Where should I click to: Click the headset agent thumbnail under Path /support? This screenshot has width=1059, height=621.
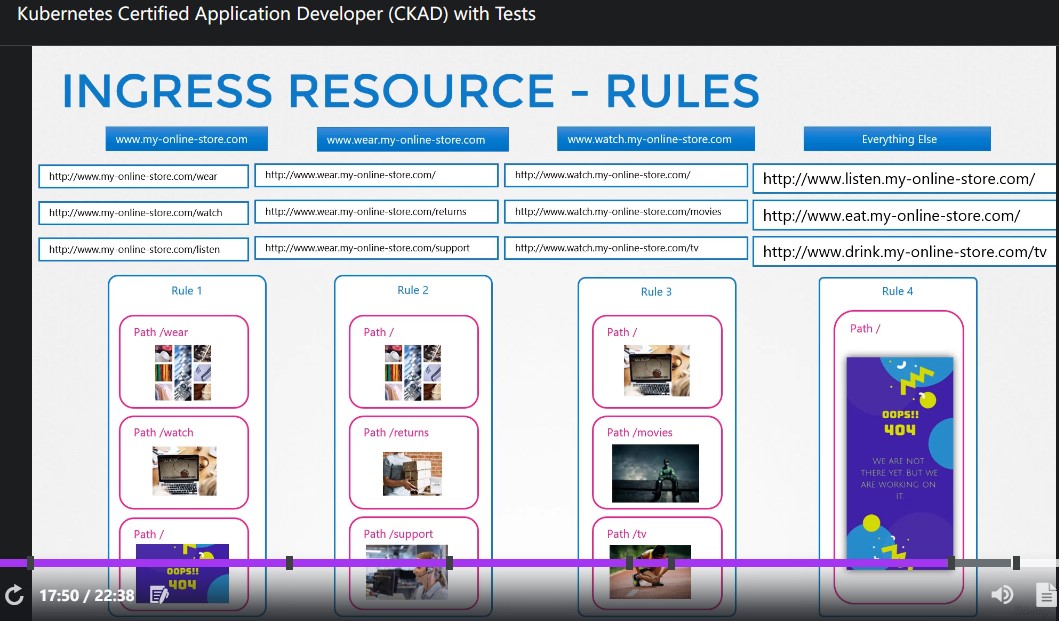click(407, 572)
